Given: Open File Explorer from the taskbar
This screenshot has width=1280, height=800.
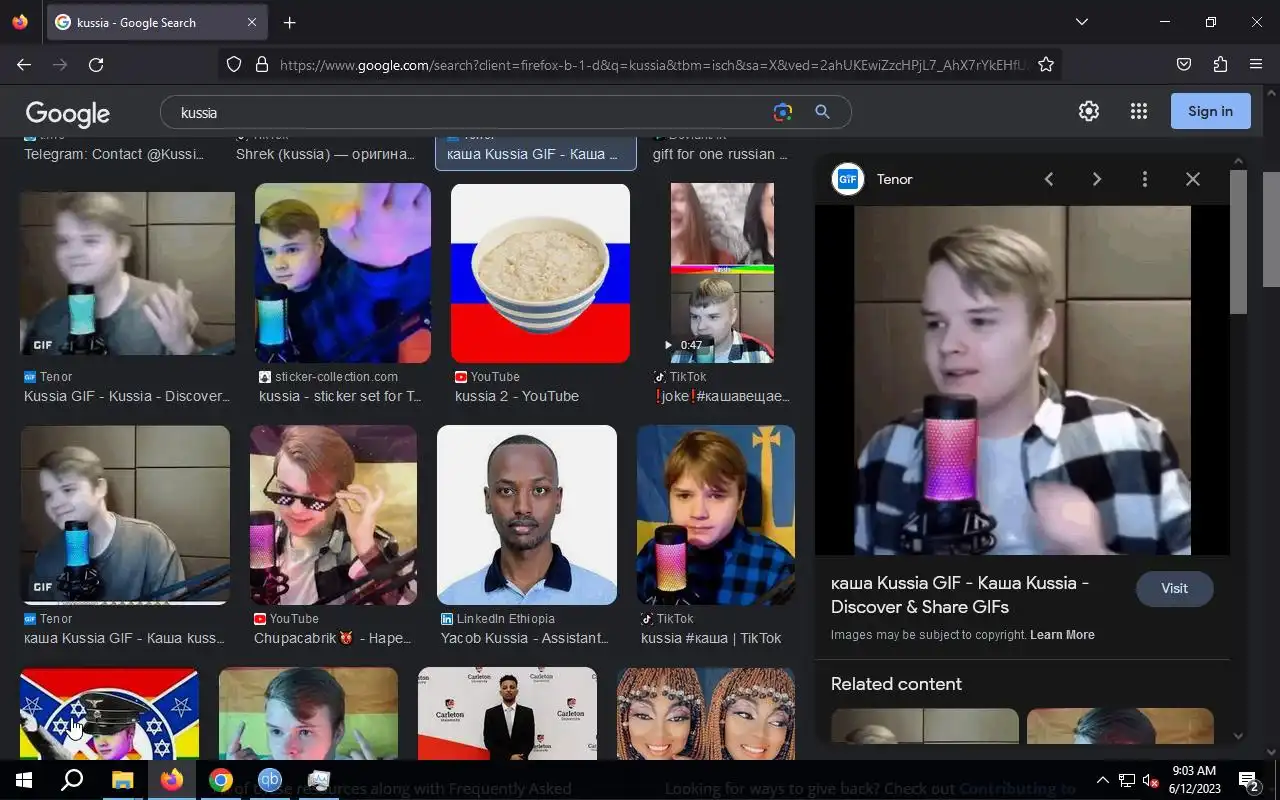Looking at the screenshot, I should point(122,780).
